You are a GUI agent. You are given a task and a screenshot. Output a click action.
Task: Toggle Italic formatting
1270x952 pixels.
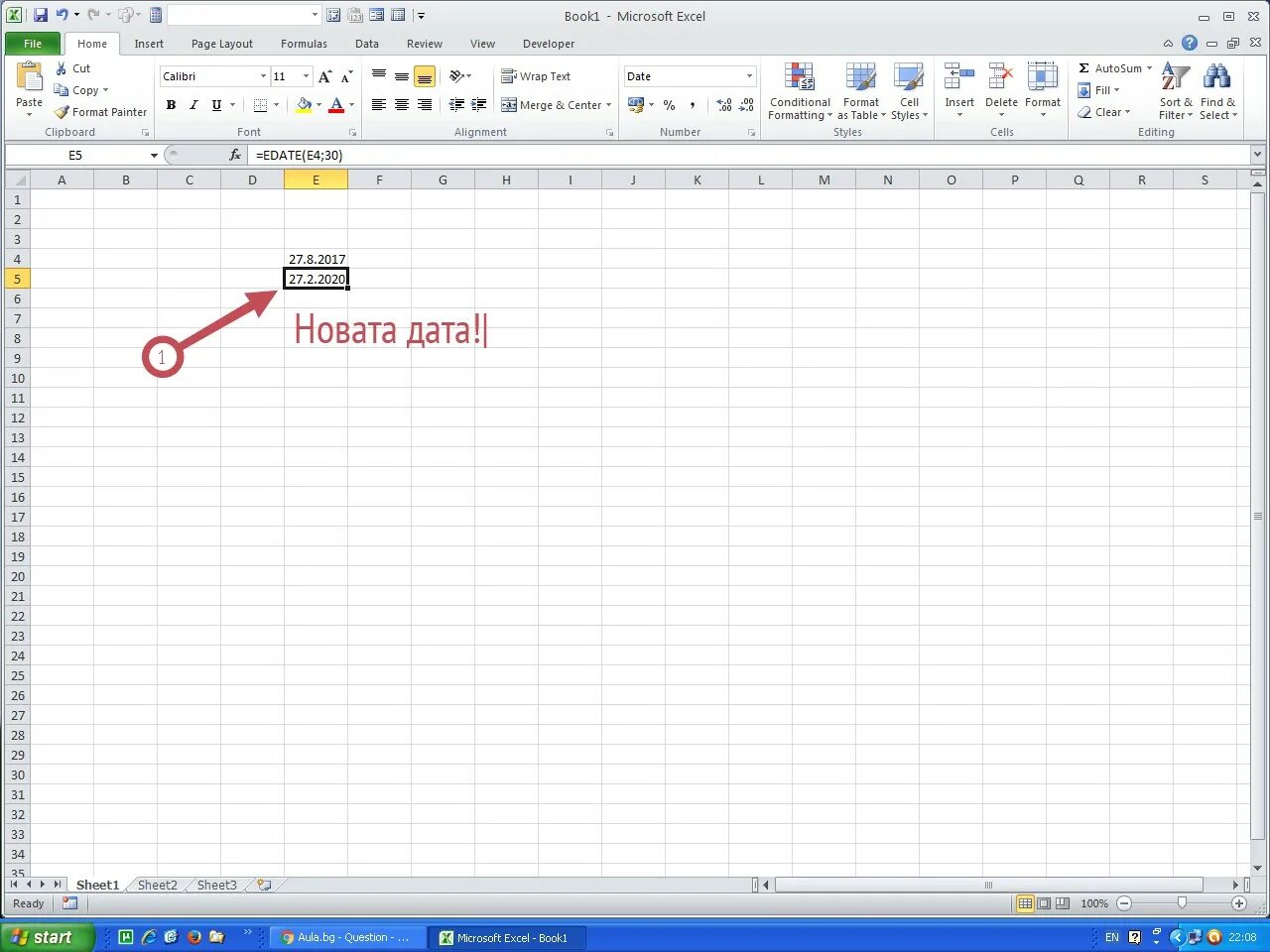193,105
